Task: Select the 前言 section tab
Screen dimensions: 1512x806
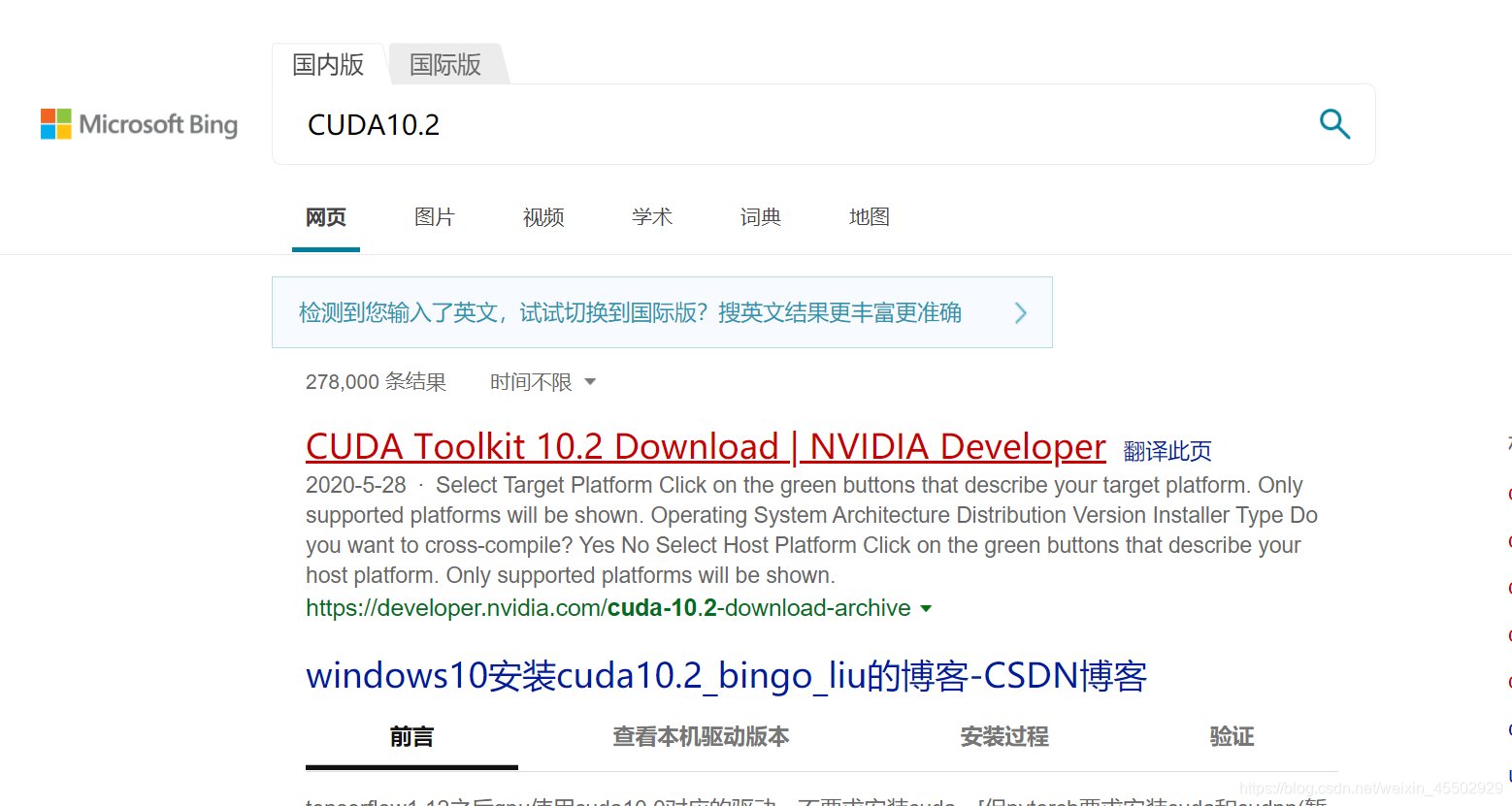Action: click(411, 737)
